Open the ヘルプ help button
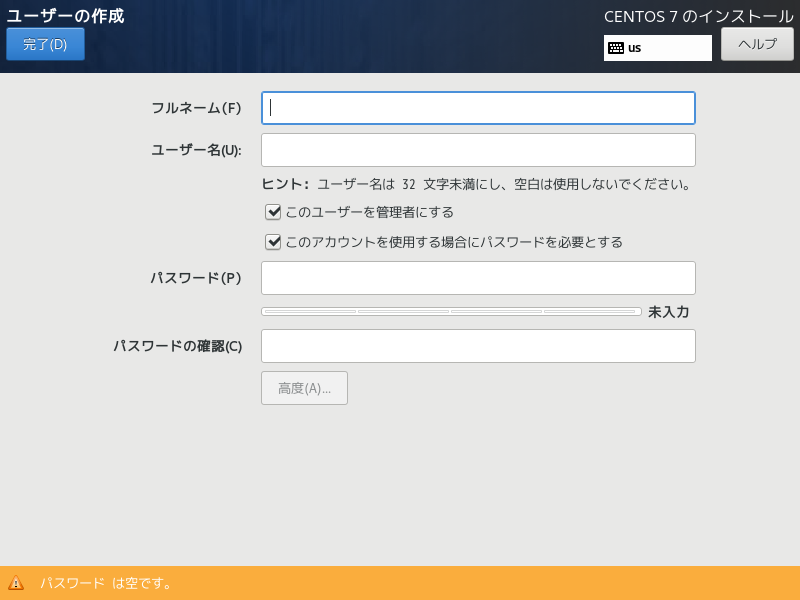The image size is (800, 600). tap(757, 44)
